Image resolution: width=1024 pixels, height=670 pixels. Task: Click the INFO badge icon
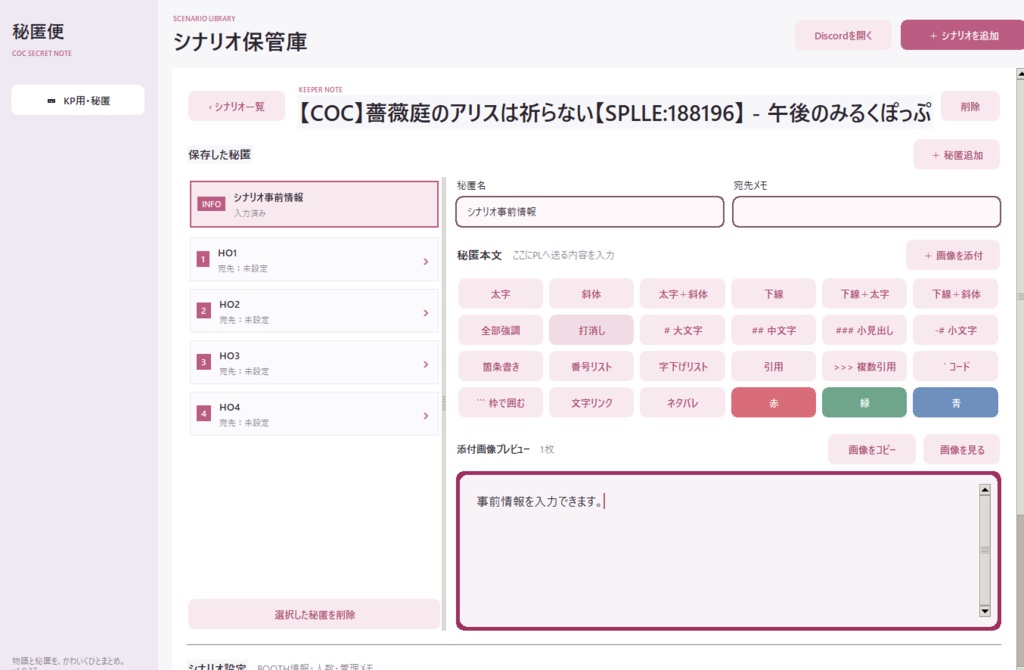211,204
